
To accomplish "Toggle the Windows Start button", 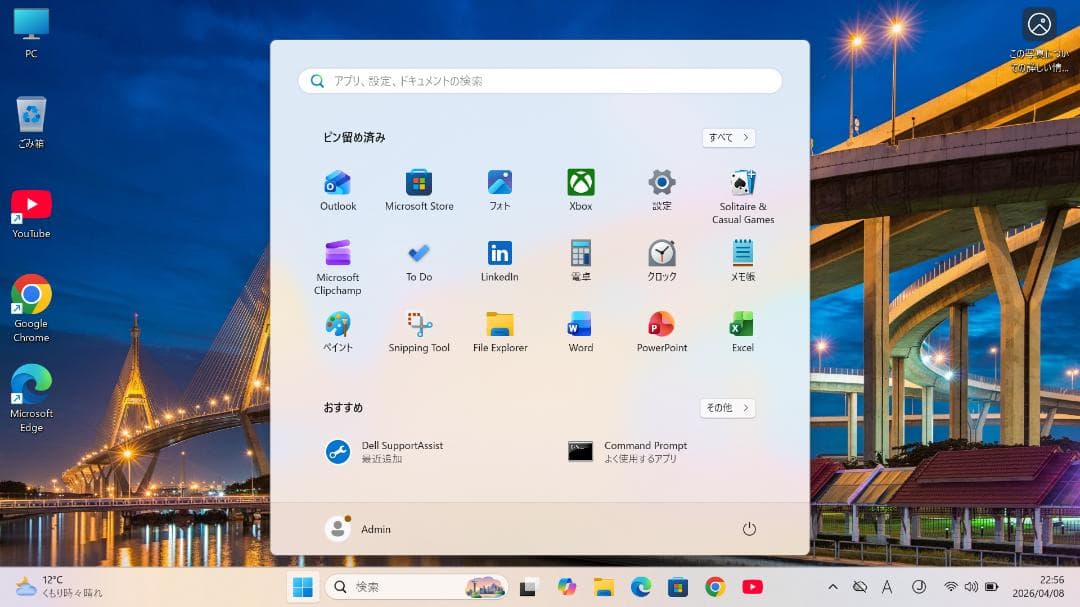I will tap(302, 587).
